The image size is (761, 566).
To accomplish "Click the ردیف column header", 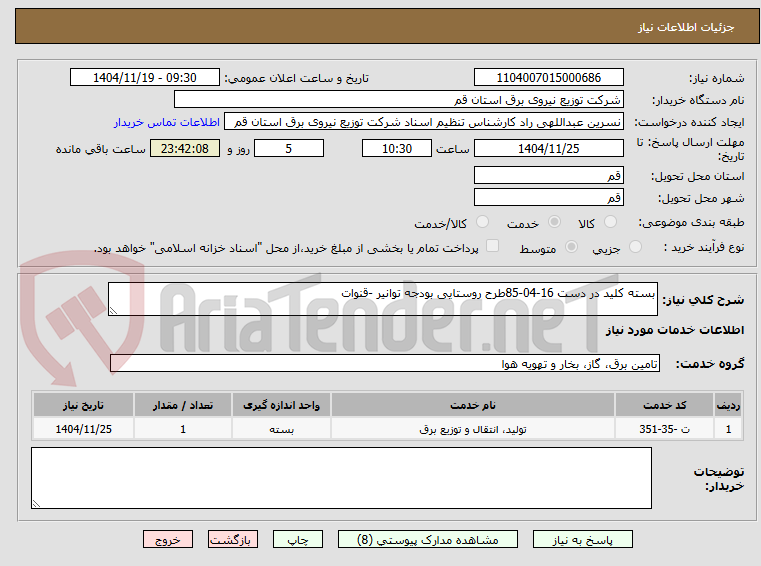I will 728,405.
